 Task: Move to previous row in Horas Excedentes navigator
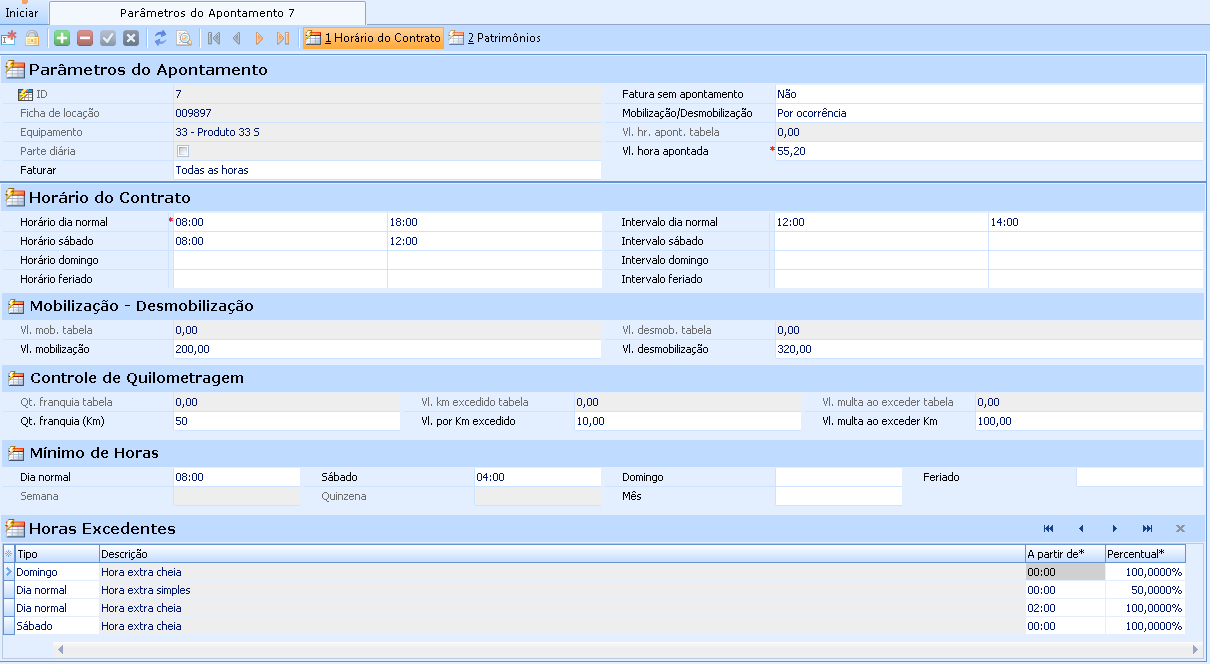coord(1081,528)
